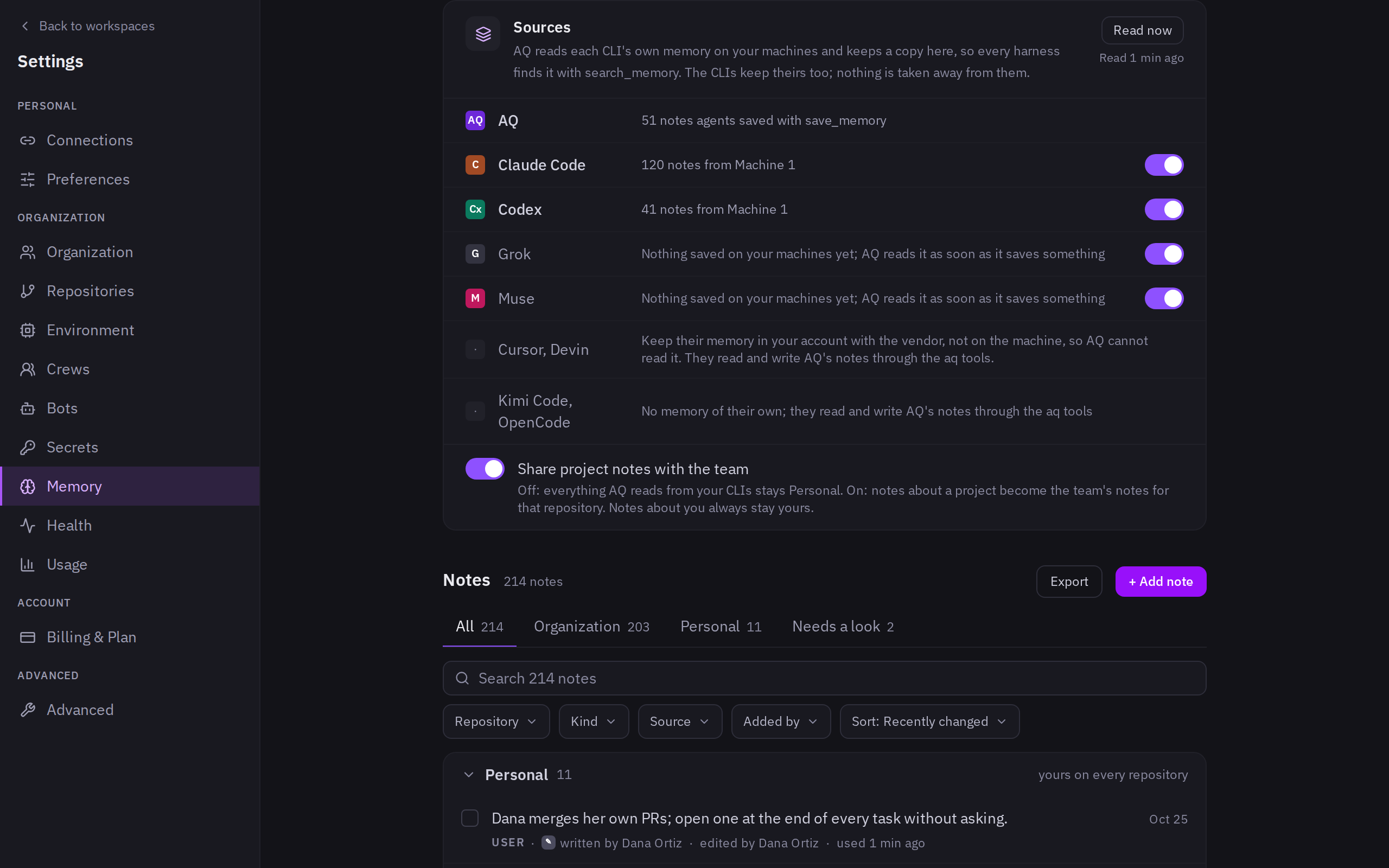Click the Advanced wrench icon
Viewport: 1389px width, 868px height.
coord(28,710)
